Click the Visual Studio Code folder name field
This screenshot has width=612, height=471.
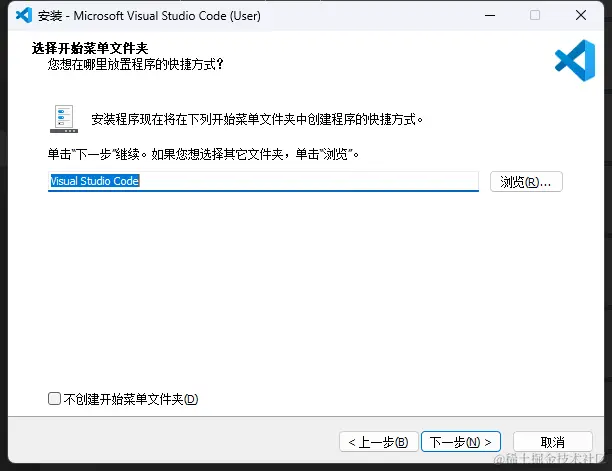[x=263, y=181]
